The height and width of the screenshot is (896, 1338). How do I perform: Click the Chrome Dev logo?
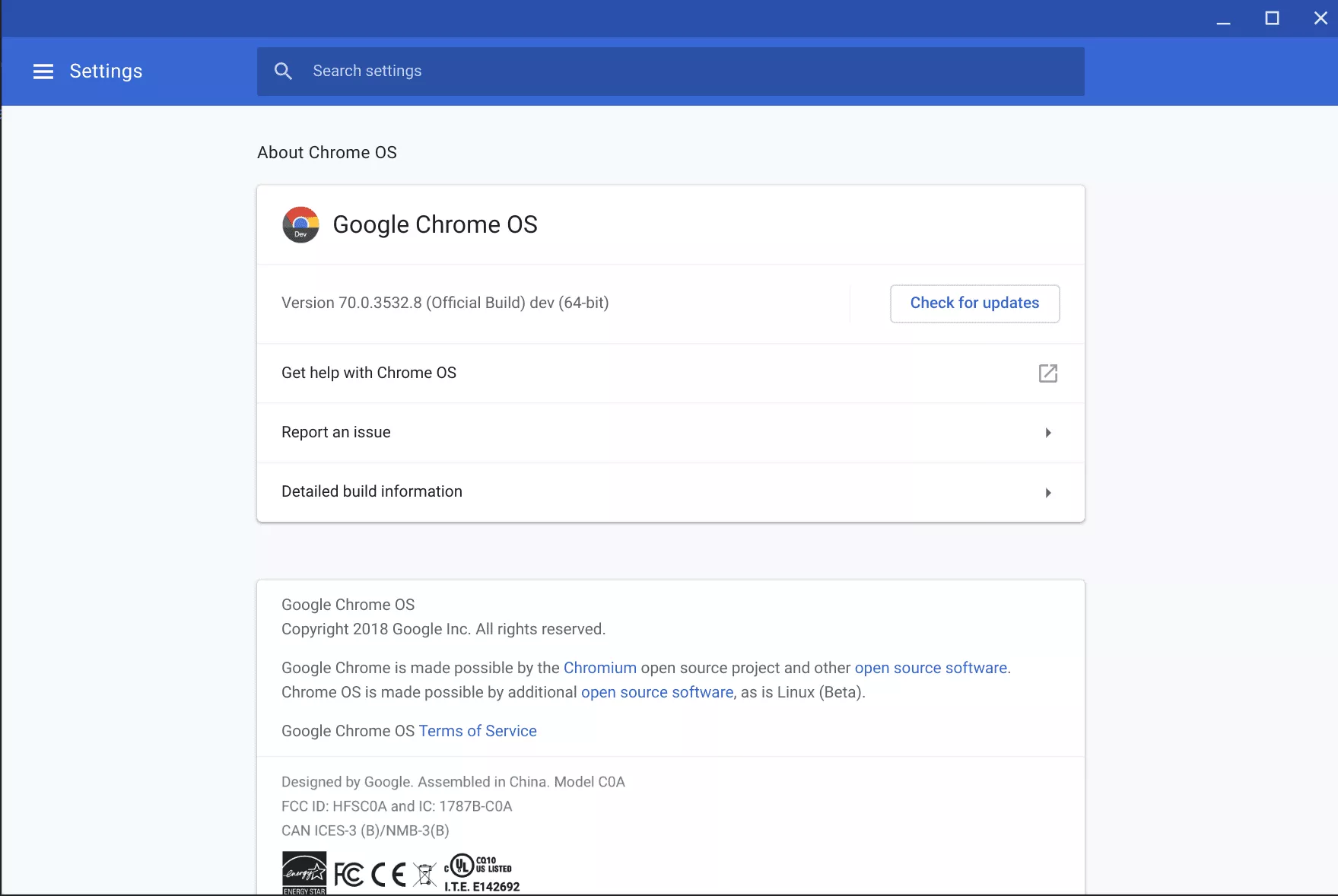coord(300,224)
